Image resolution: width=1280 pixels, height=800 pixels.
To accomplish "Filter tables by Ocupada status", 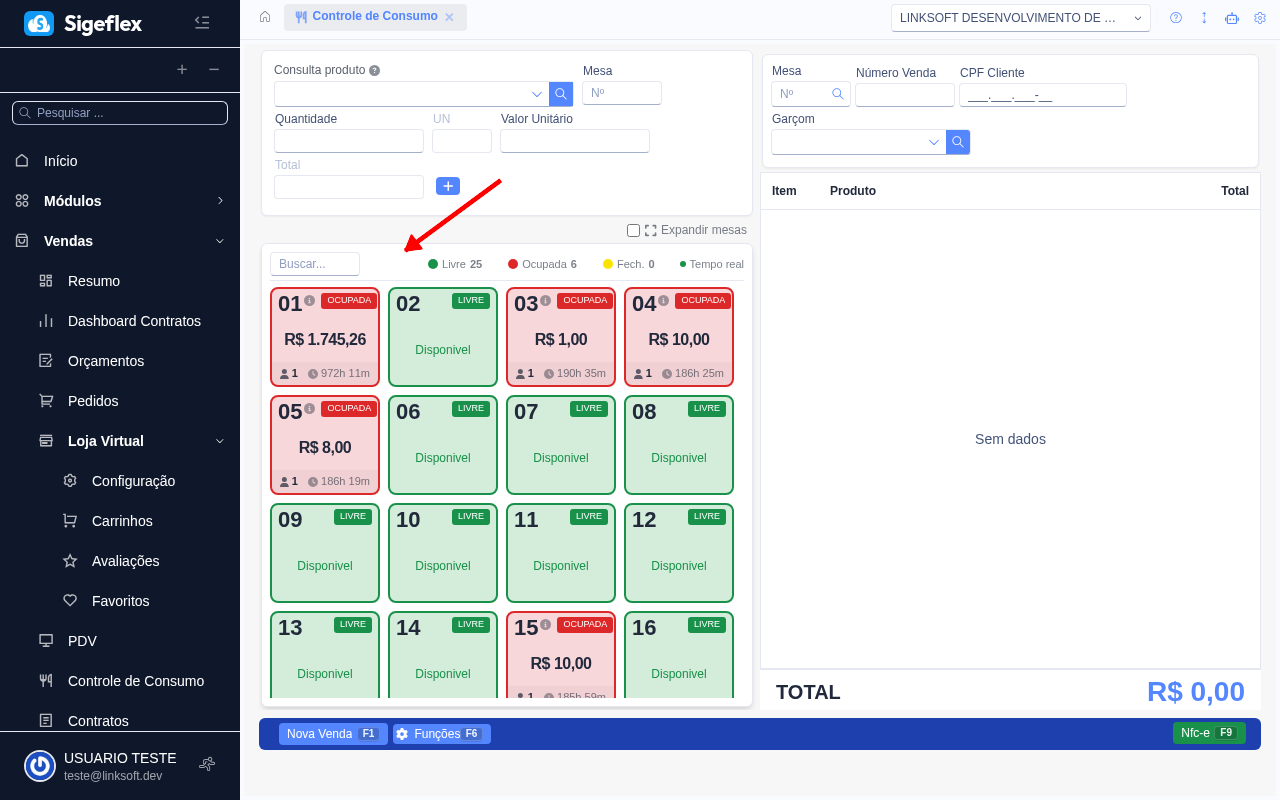I will coord(542,264).
